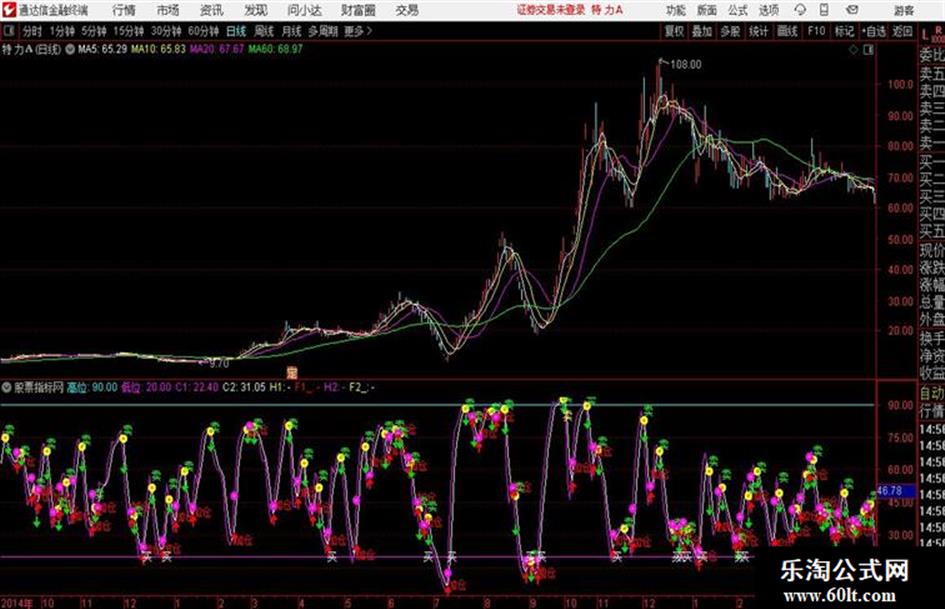
Task: Click the 108.00 high price label
Action: [686, 64]
